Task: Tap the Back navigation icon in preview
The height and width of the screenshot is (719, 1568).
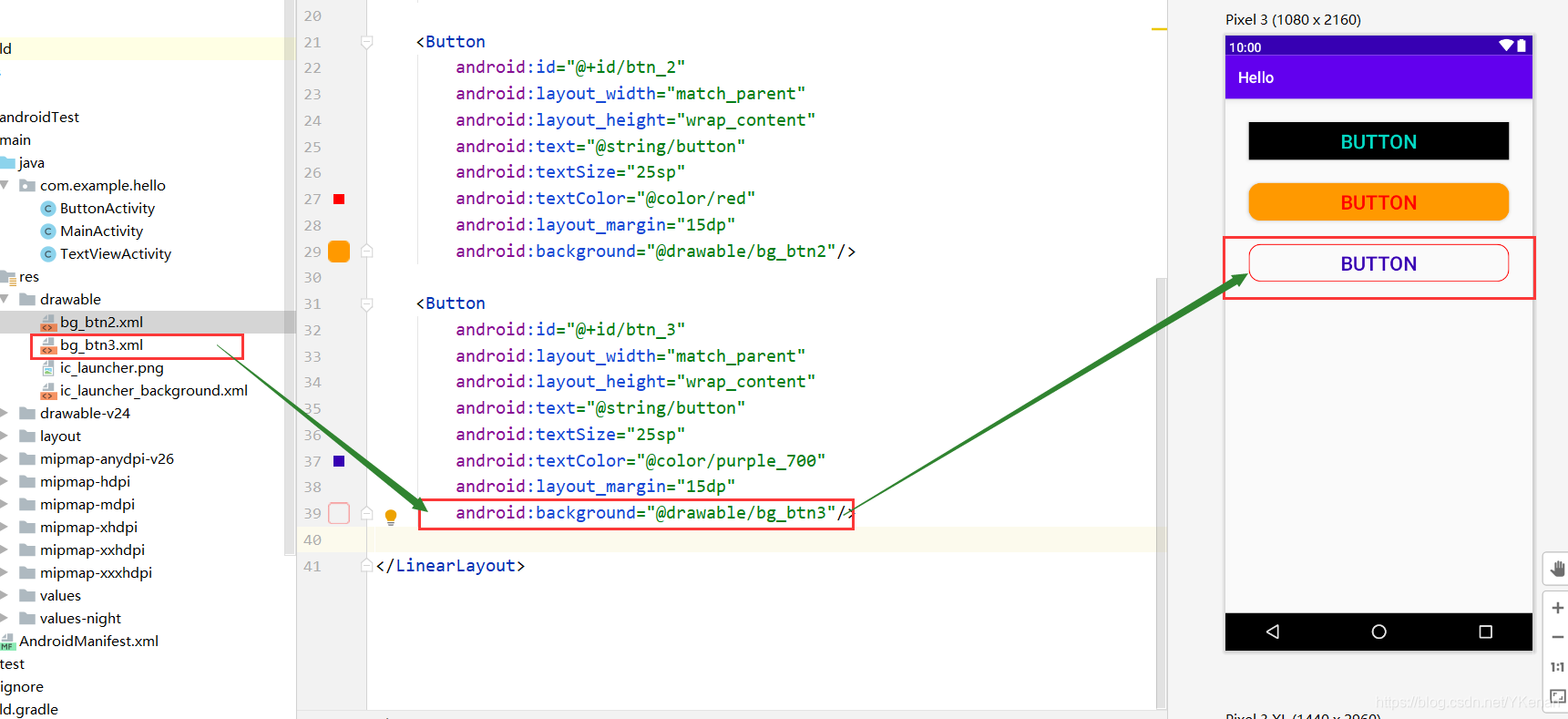Action: pos(1273,632)
